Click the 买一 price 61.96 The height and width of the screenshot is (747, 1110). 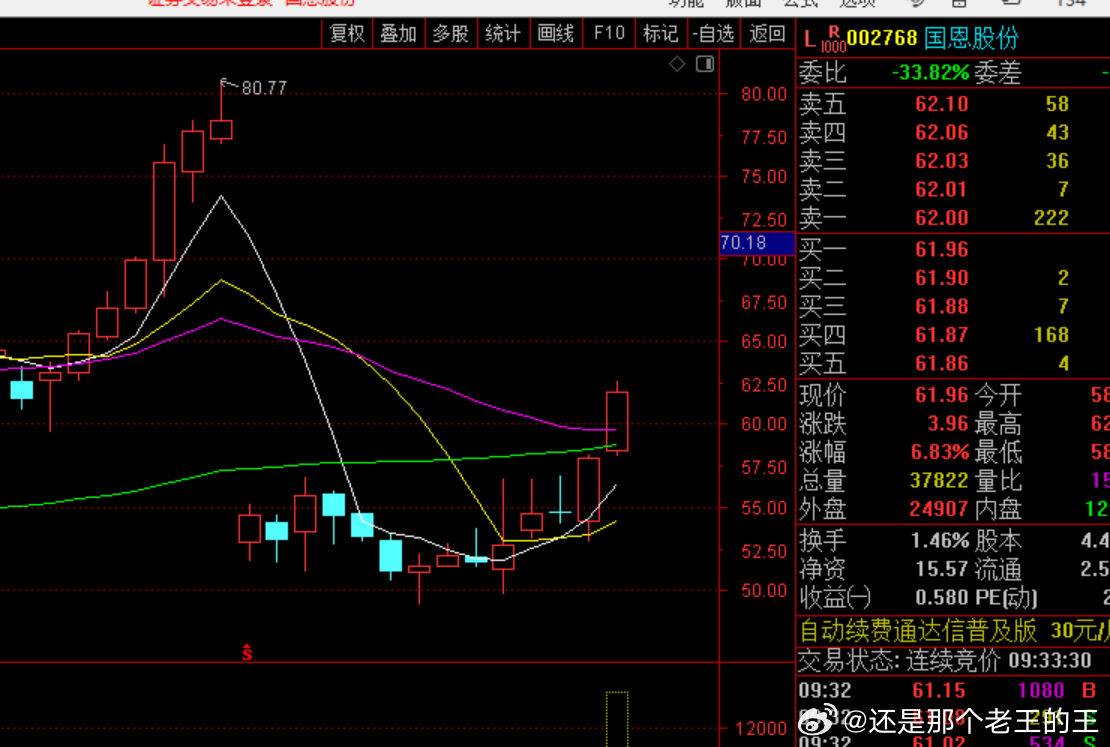pos(942,249)
